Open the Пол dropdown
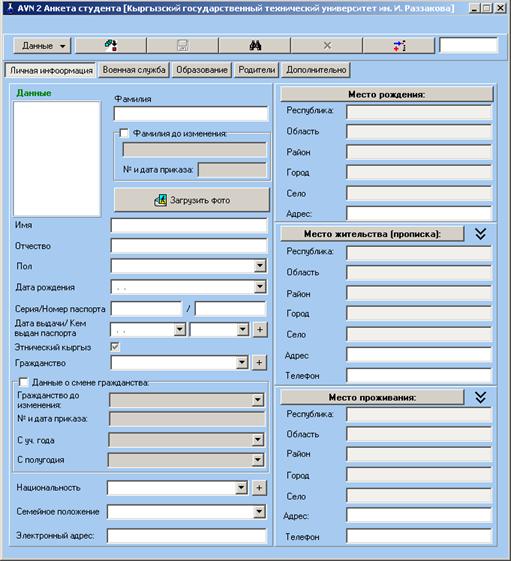511x561 pixels. click(x=260, y=266)
